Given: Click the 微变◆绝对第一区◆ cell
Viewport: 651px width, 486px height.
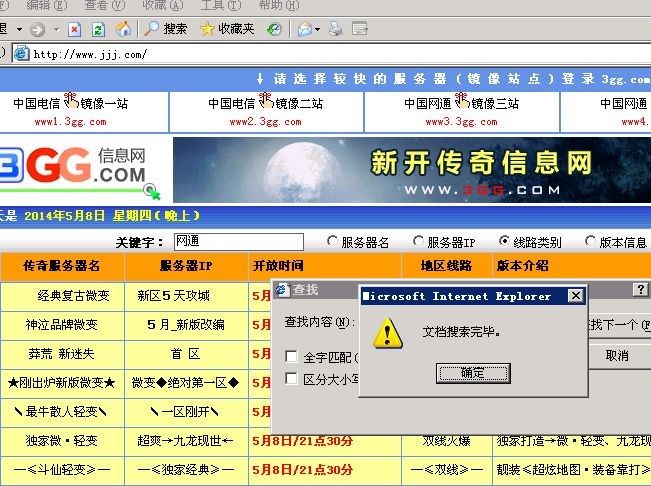Looking at the screenshot, I should [x=186, y=383].
